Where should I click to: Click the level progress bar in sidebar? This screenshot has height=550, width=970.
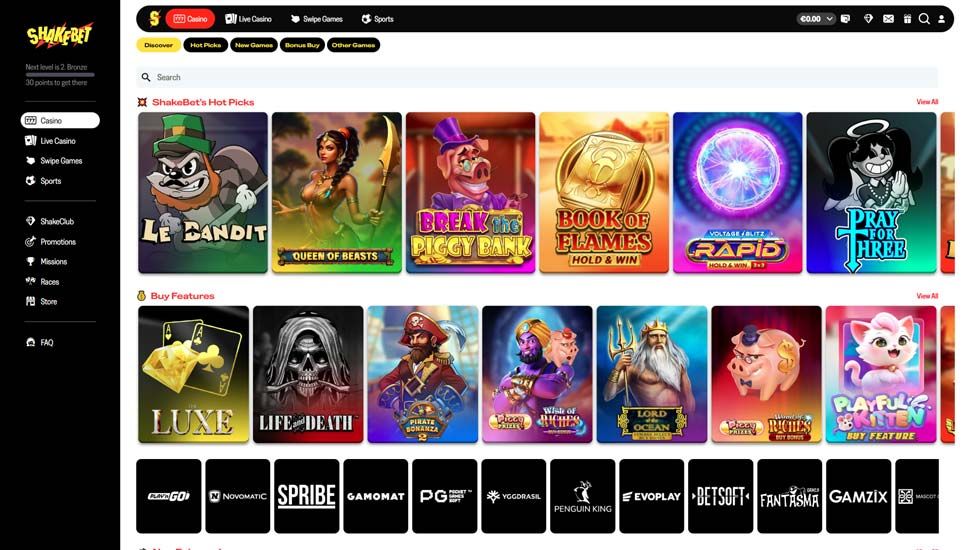(60, 75)
